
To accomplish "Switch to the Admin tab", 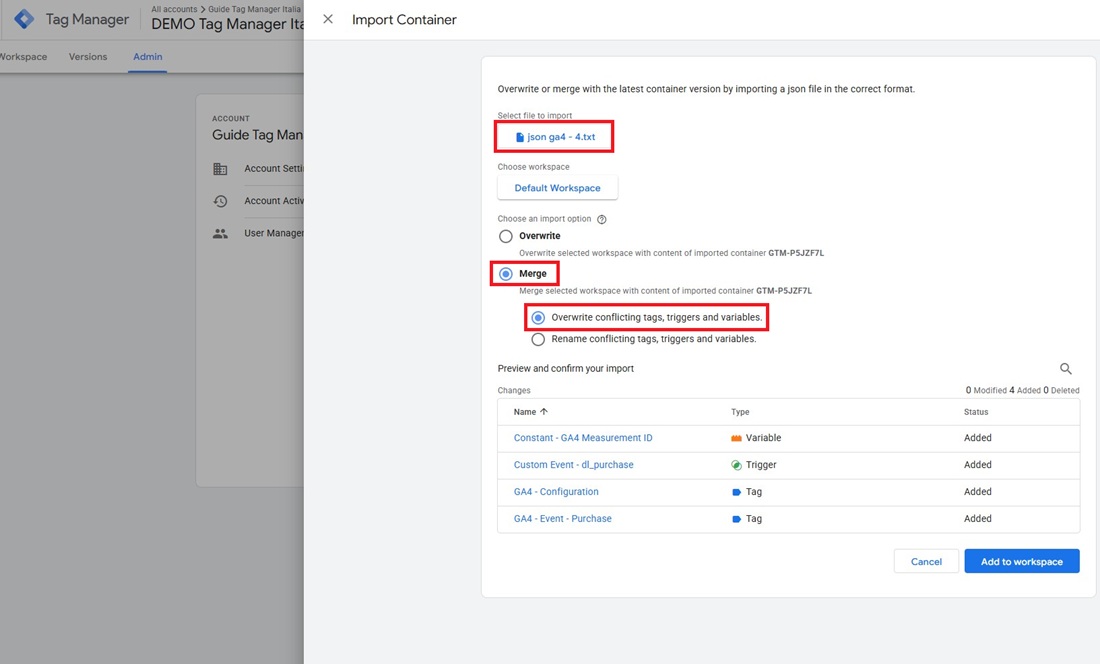I will pyautogui.click(x=147, y=57).
